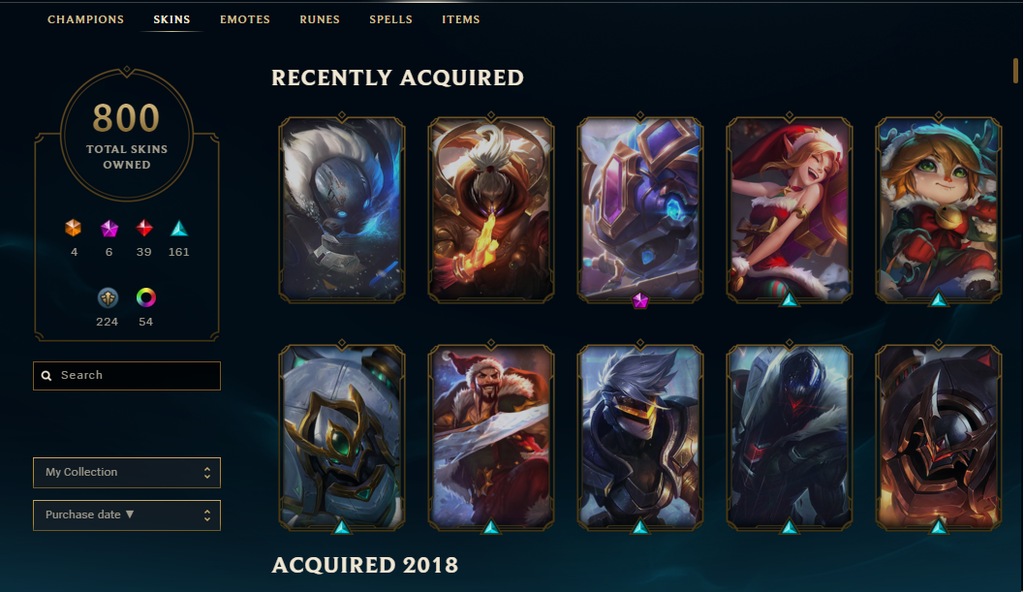Click the Mythic gem under the hextech skin
This screenshot has height=592, width=1024.
(x=640, y=301)
